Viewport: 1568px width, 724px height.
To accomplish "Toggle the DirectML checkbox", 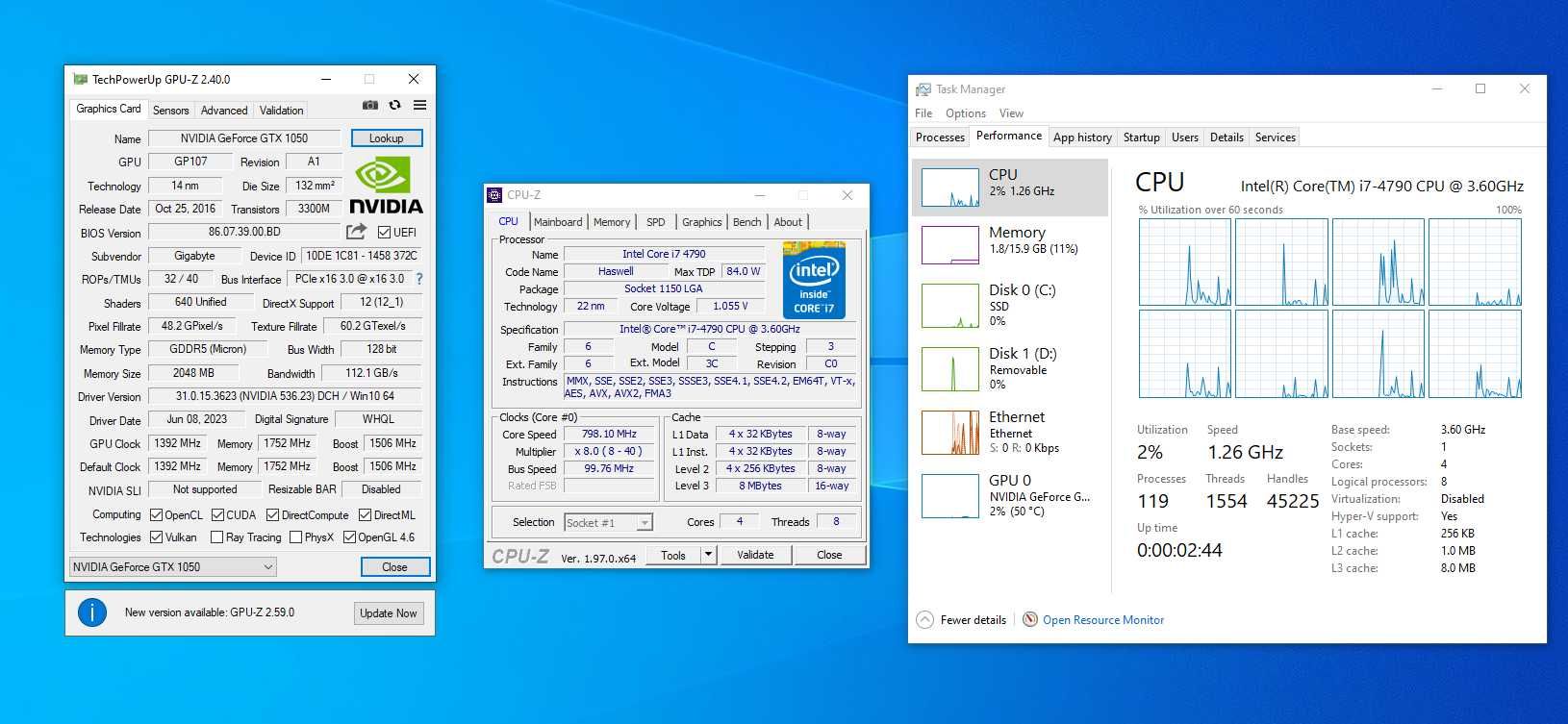I will (365, 514).
